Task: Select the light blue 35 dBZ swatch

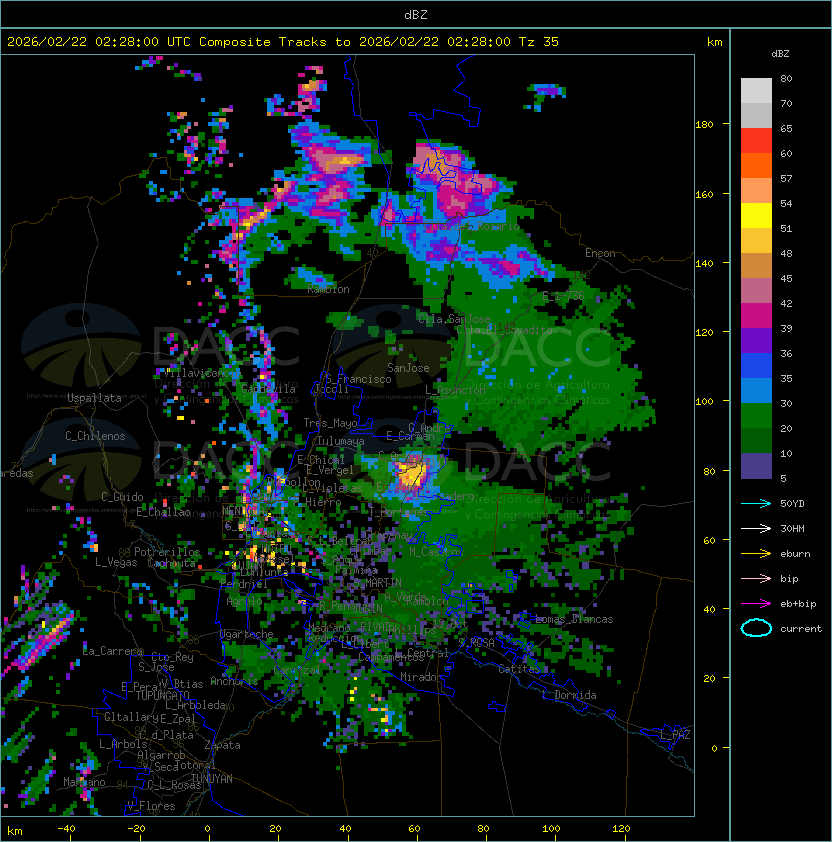Action: [x=756, y=390]
